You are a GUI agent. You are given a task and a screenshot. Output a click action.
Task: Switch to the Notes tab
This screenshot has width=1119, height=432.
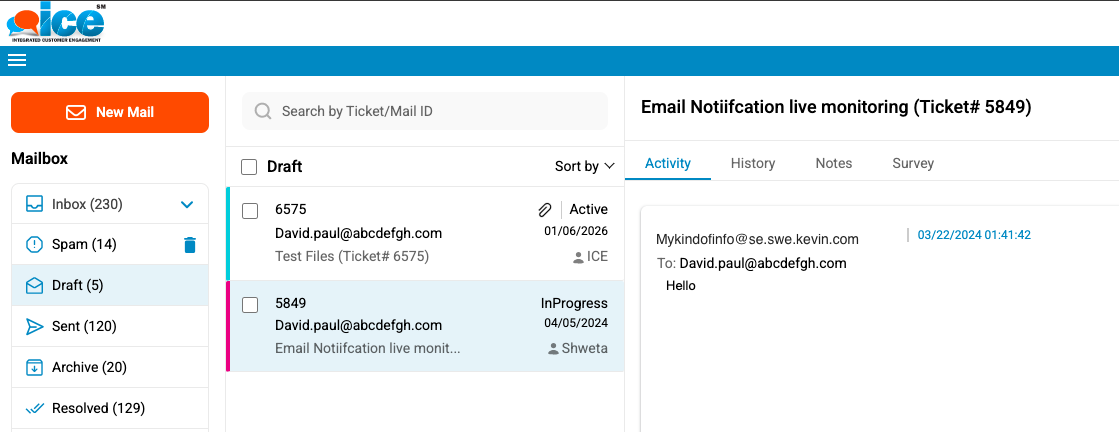pyautogui.click(x=833, y=163)
